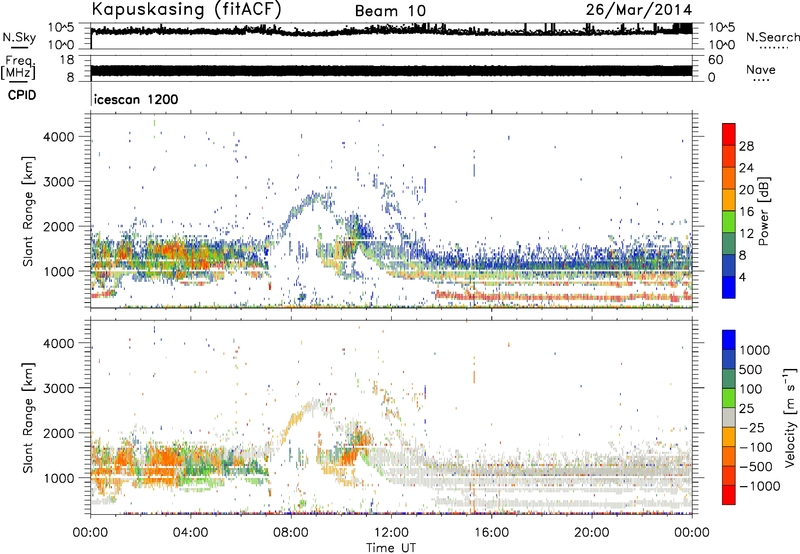The width and height of the screenshot is (800, 554).
Task: Click the '20:00' time axis label
Action: pos(591,533)
